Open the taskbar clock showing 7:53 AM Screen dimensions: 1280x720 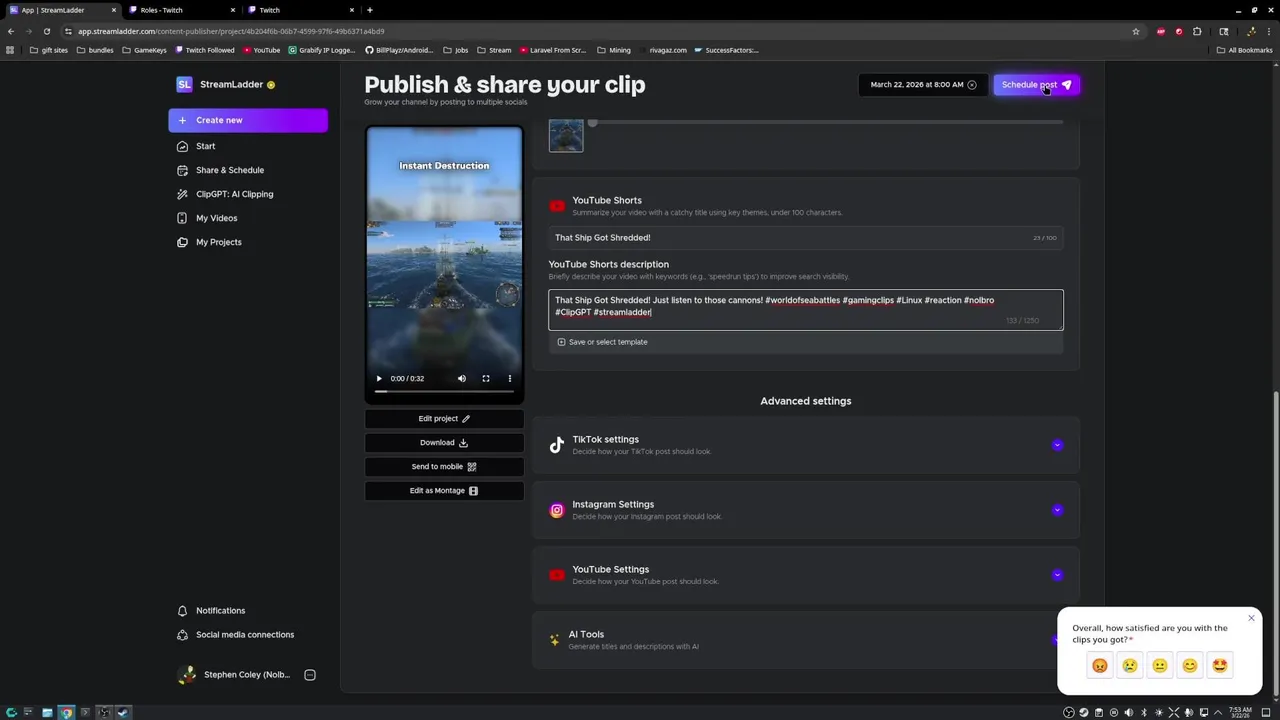pyautogui.click(x=1241, y=712)
